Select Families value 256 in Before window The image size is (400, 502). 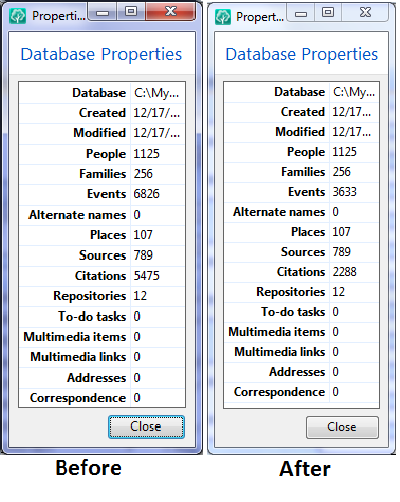(x=143, y=174)
